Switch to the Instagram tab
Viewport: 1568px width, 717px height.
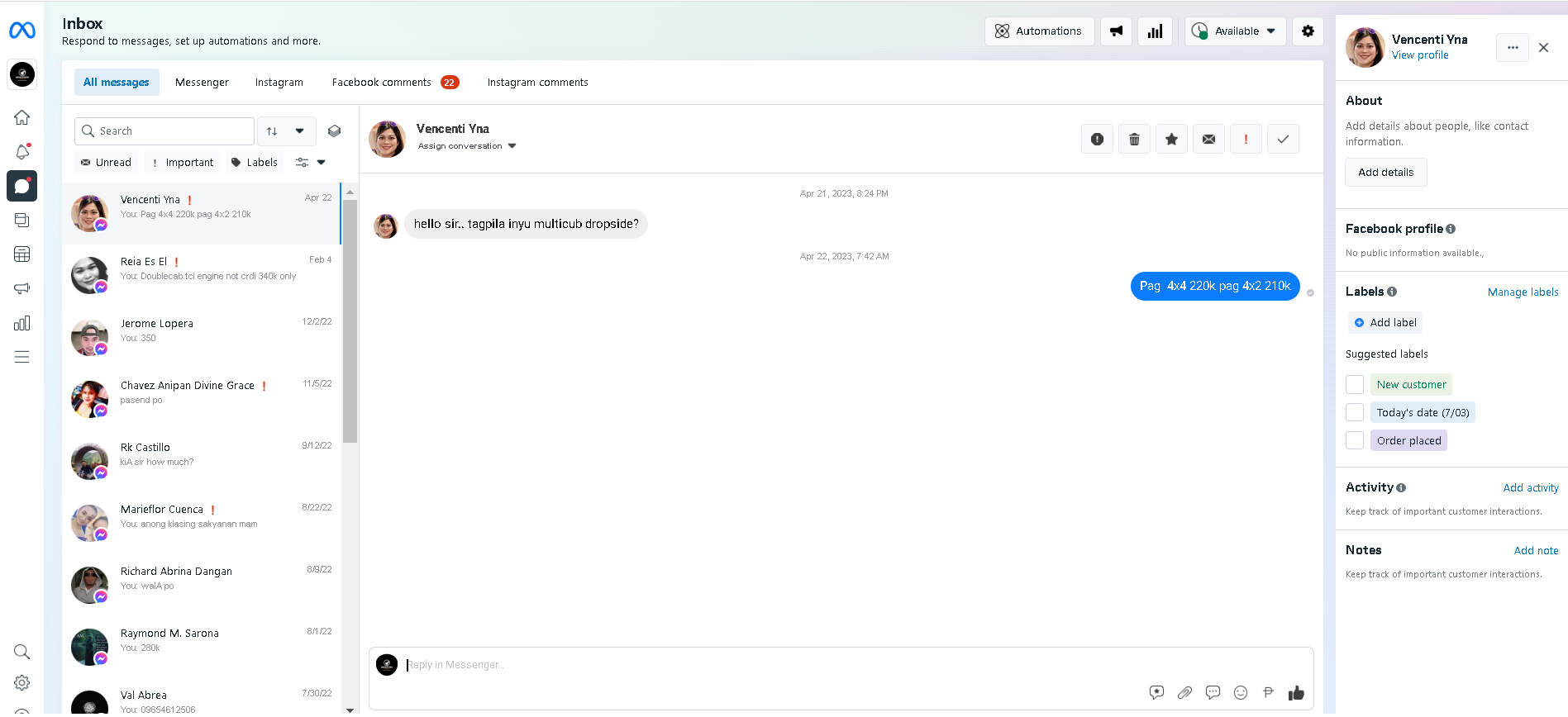pyautogui.click(x=279, y=83)
